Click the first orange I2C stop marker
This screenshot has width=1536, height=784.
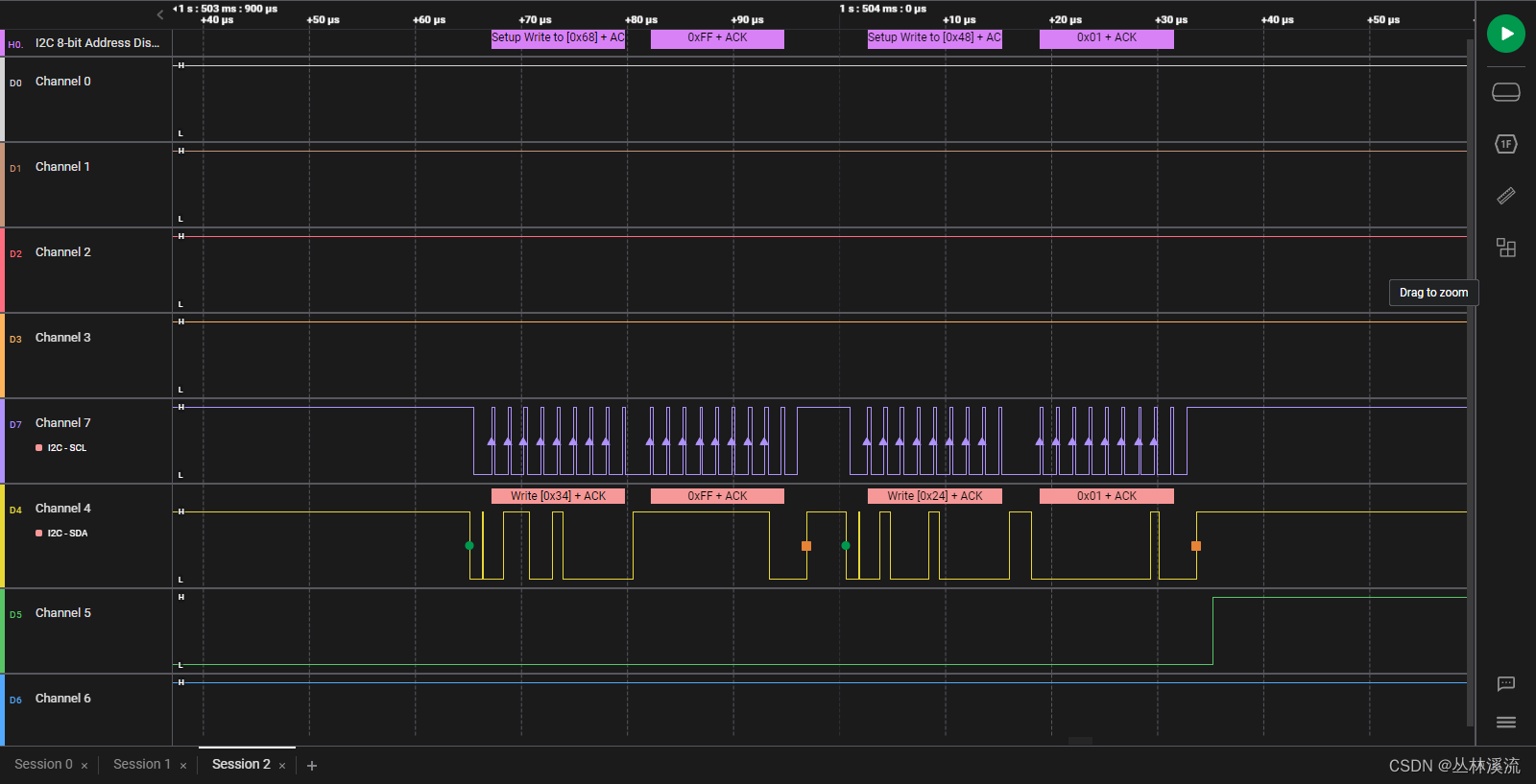[806, 546]
